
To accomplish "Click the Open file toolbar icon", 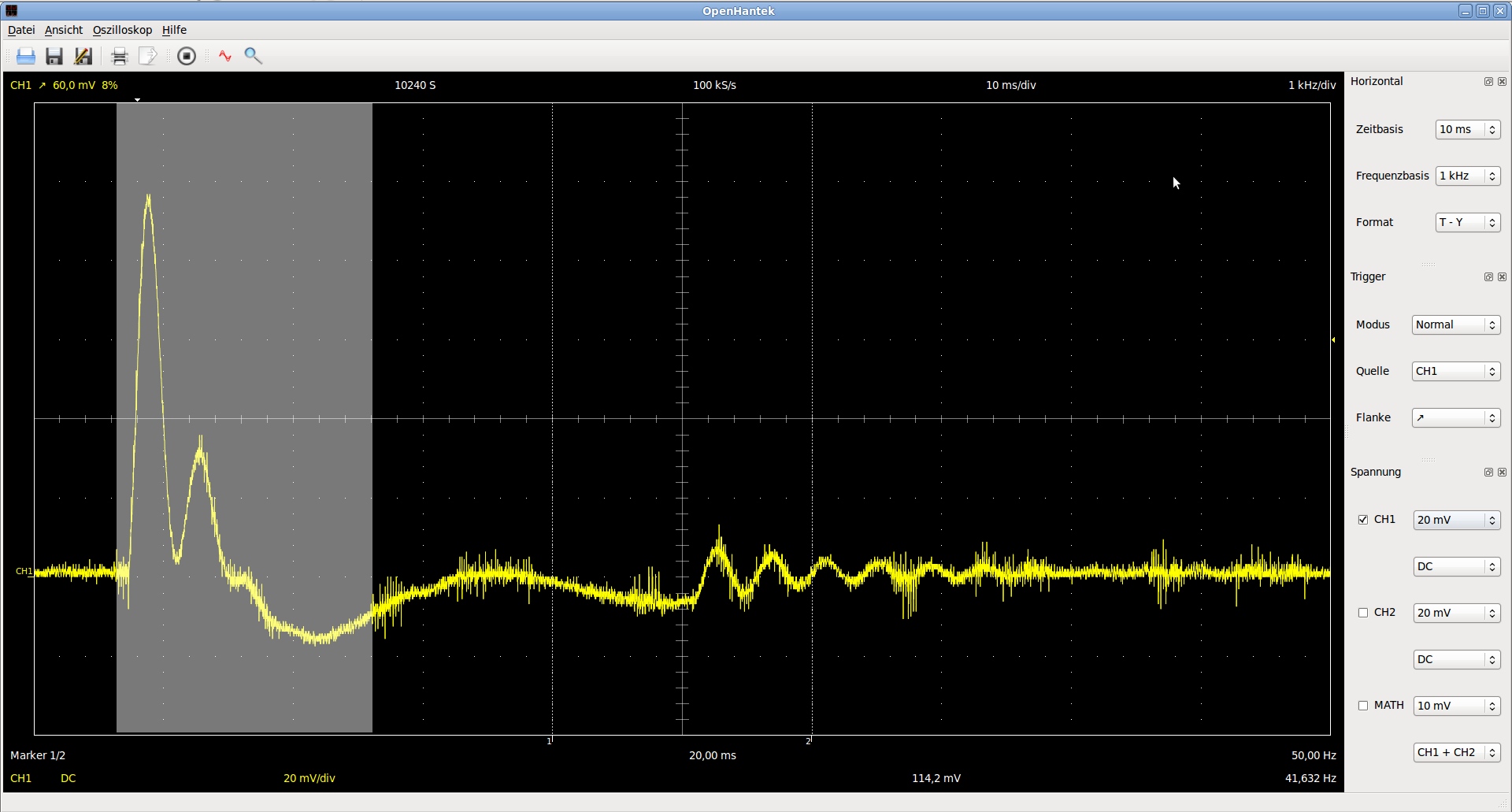I will (x=26, y=56).
